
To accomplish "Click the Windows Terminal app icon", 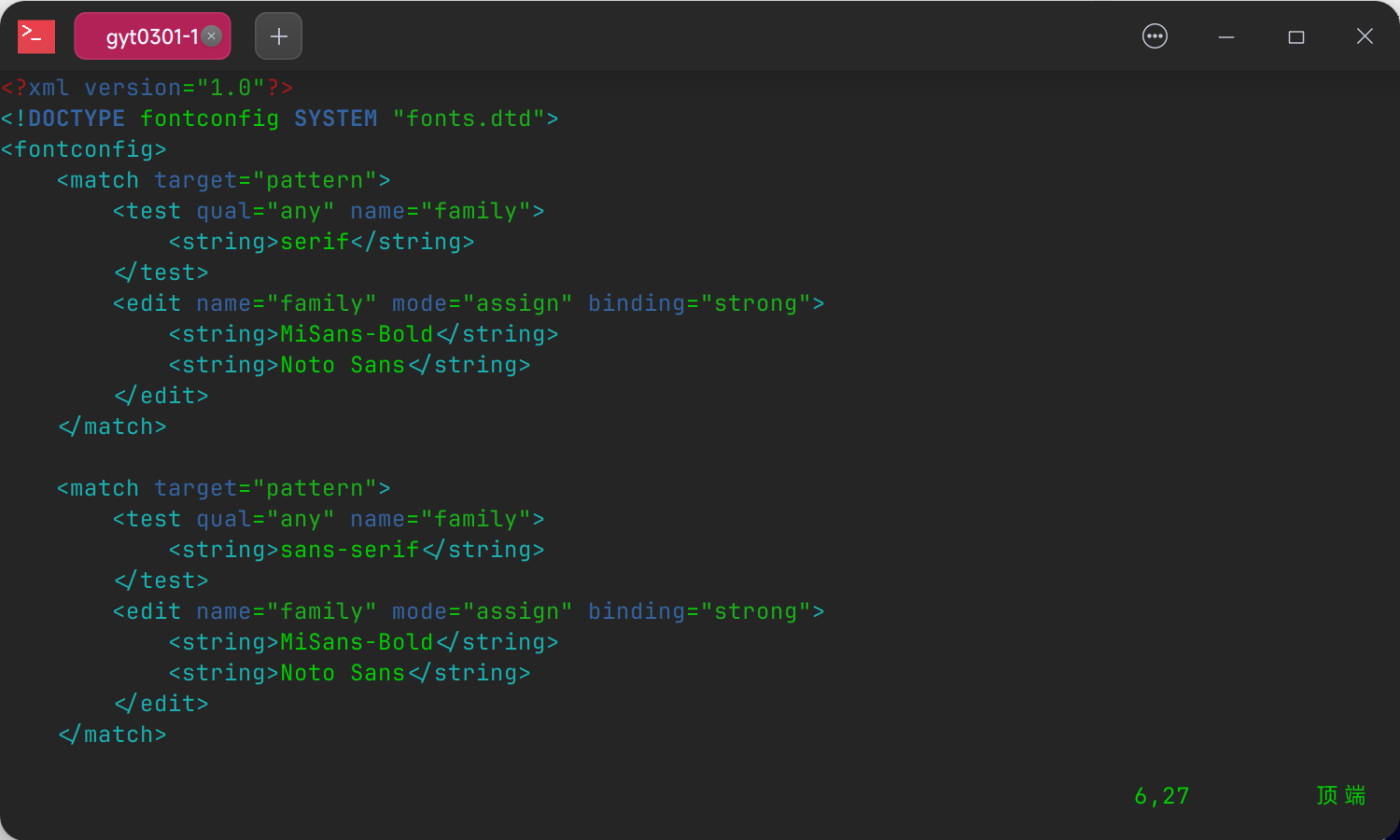I will (35, 35).
